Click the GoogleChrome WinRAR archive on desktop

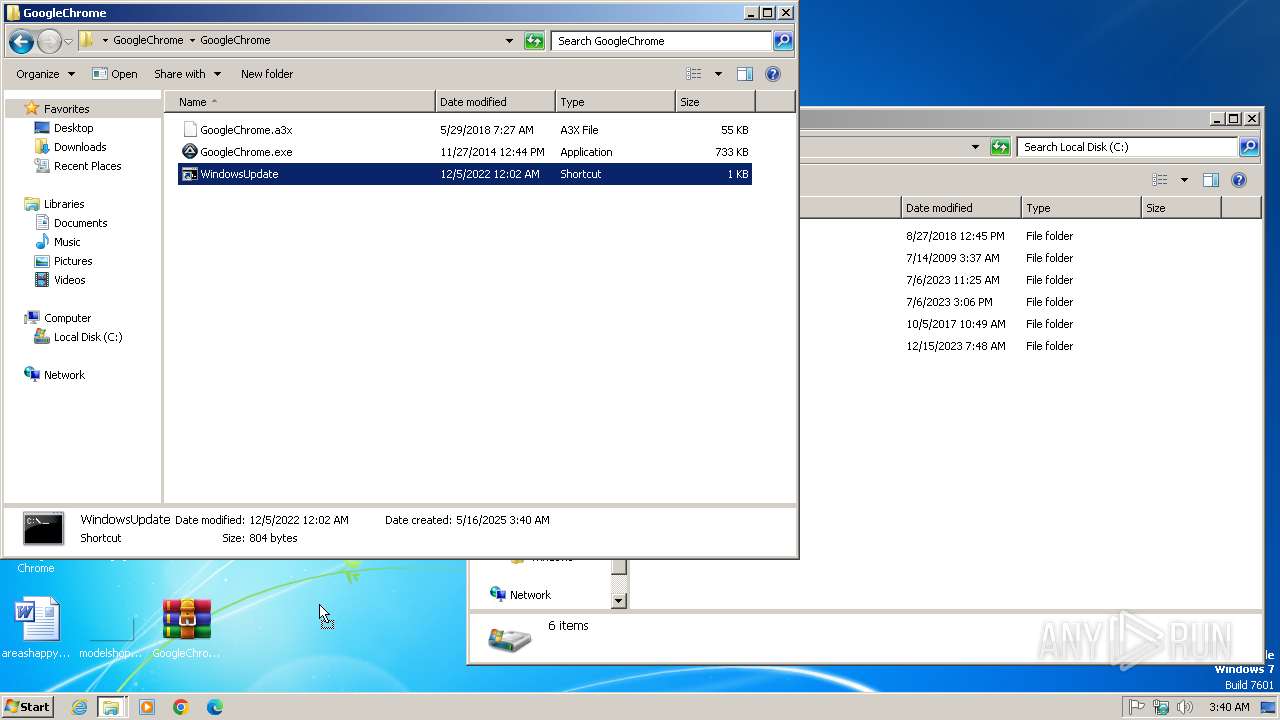[x=187, y=628]
